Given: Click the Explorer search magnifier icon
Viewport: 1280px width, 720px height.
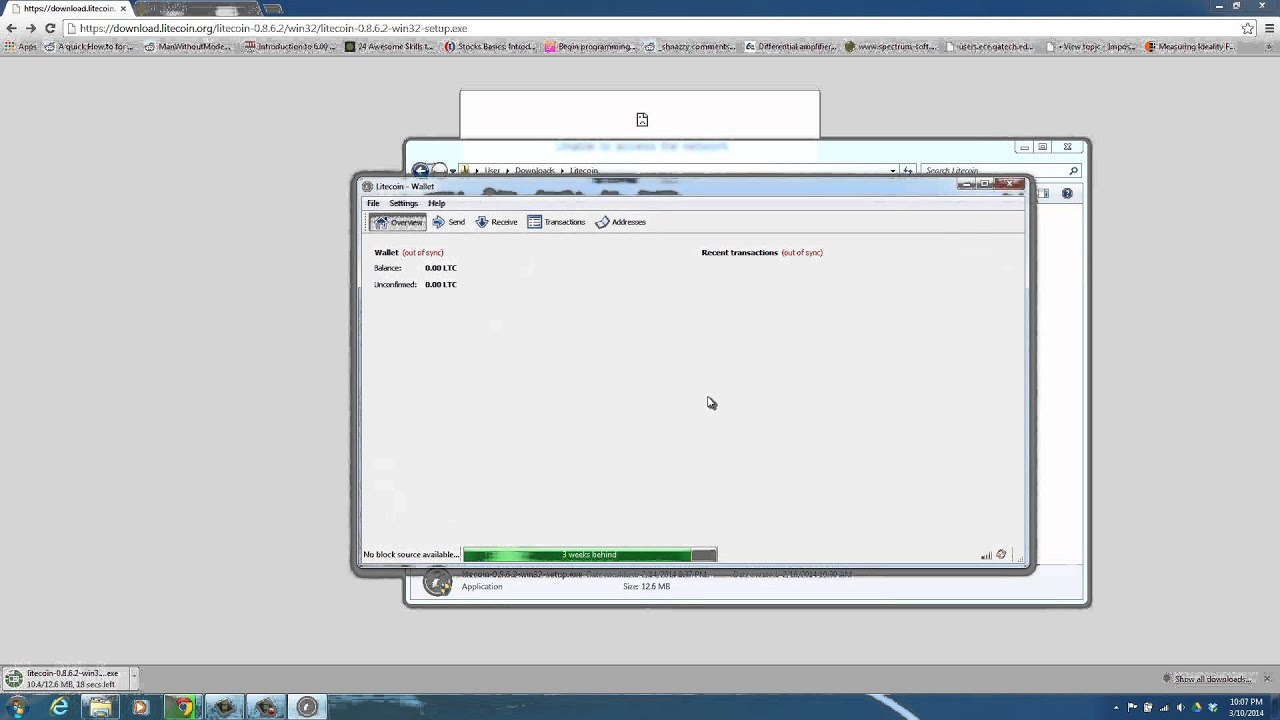Looking at the screenshot, I should click(x=1074, y=171).
